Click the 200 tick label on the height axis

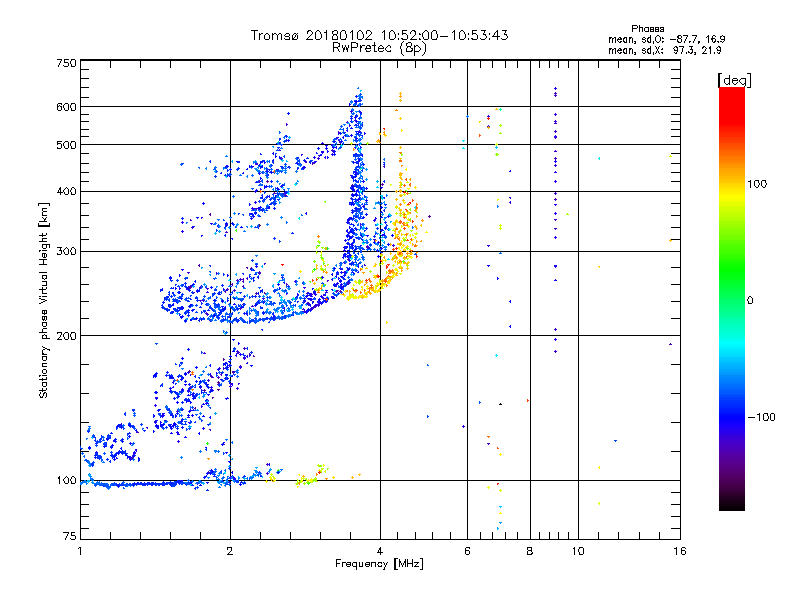coord(66,336)
